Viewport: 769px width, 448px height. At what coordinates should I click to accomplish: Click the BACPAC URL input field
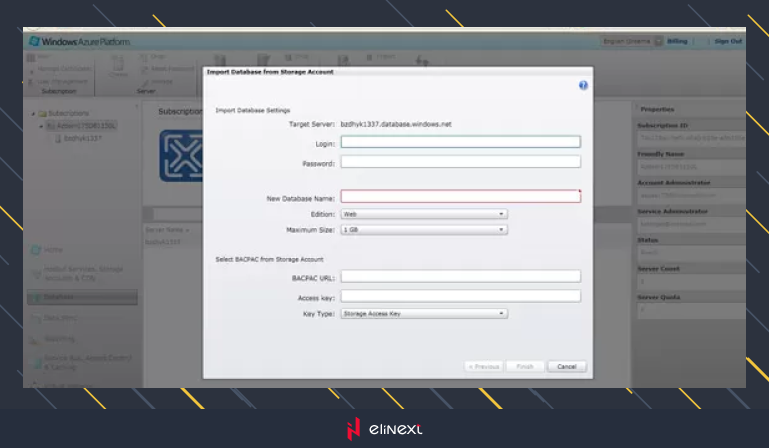point(460,277)
